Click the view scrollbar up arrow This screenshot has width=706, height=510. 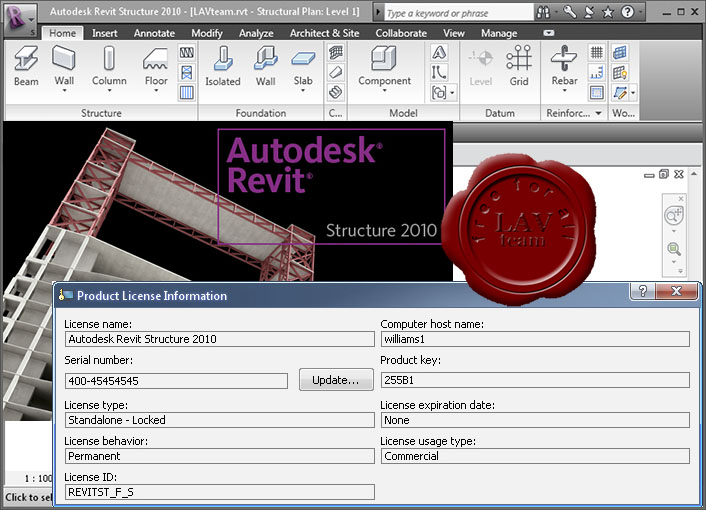[x=694, y=174]
